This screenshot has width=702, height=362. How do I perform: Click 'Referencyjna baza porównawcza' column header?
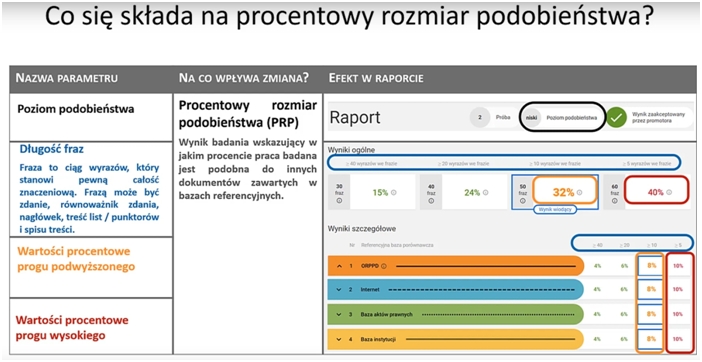tap(397, 245)
